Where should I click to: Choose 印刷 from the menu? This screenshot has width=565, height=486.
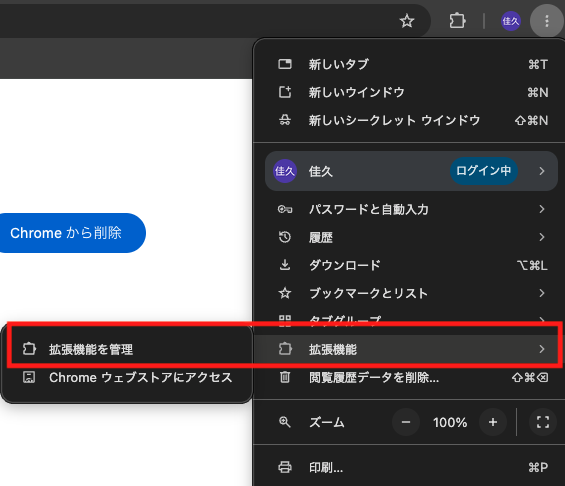(x=411, y=467)
